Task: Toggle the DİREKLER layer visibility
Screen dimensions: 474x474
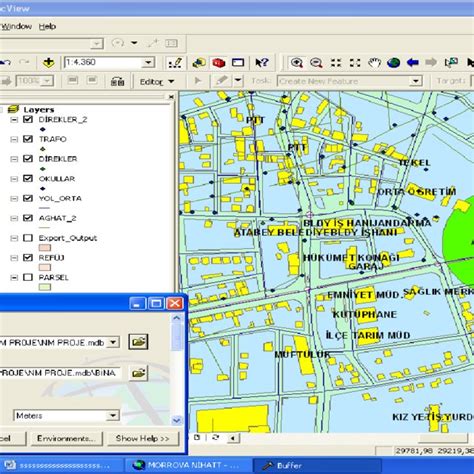Action: [x=28, y=159]
